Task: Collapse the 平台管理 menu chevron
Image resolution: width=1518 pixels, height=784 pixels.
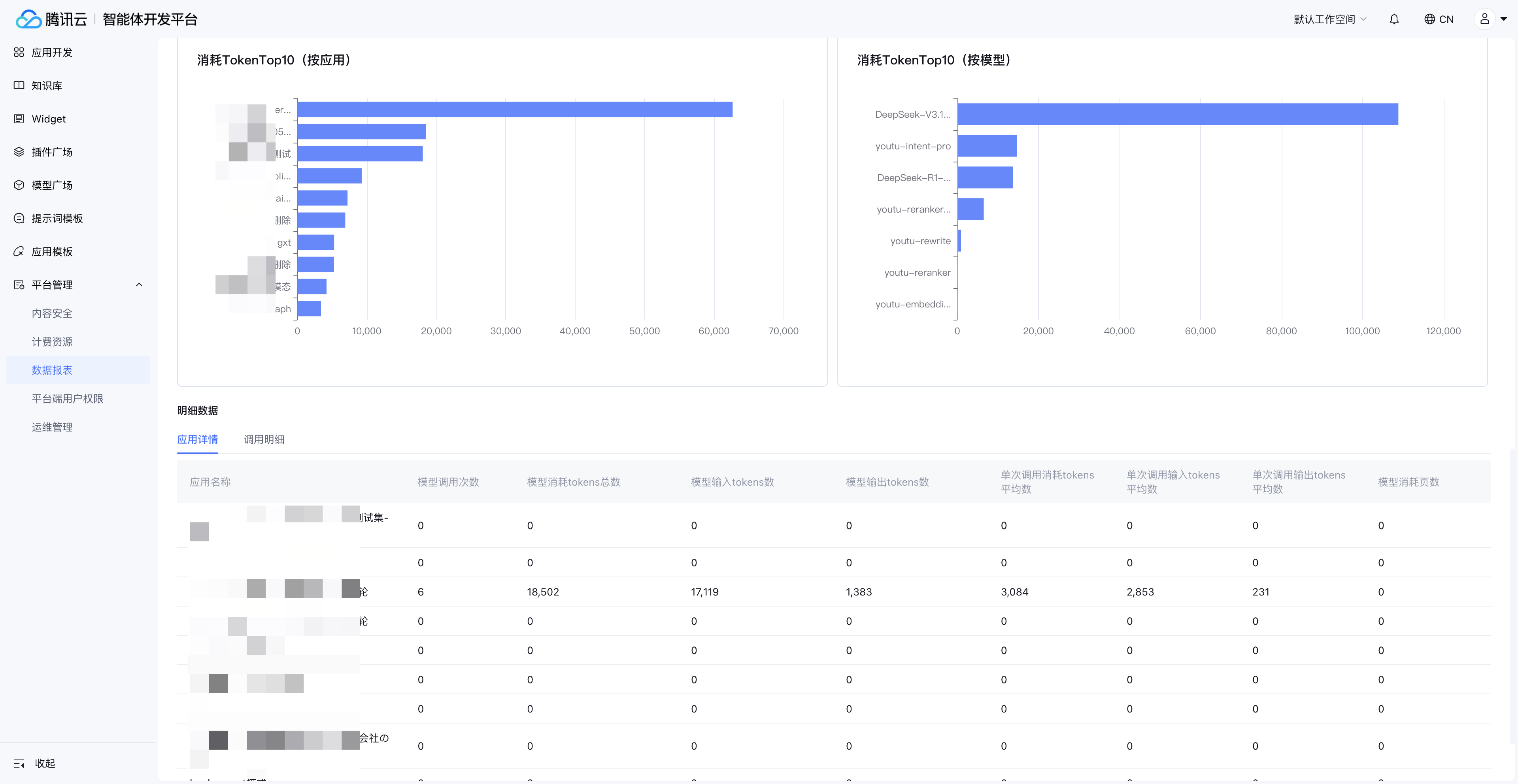Action: 139,285
